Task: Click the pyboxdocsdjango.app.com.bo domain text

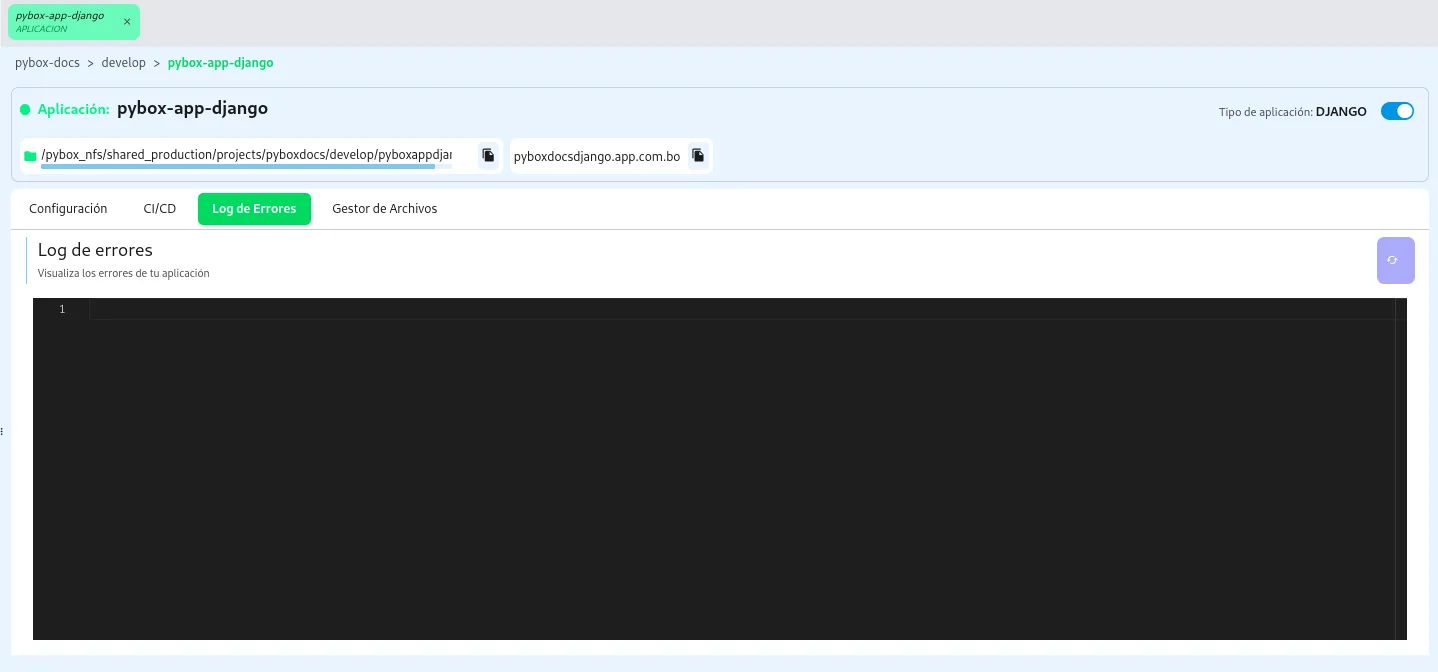Action: point(597,157)
